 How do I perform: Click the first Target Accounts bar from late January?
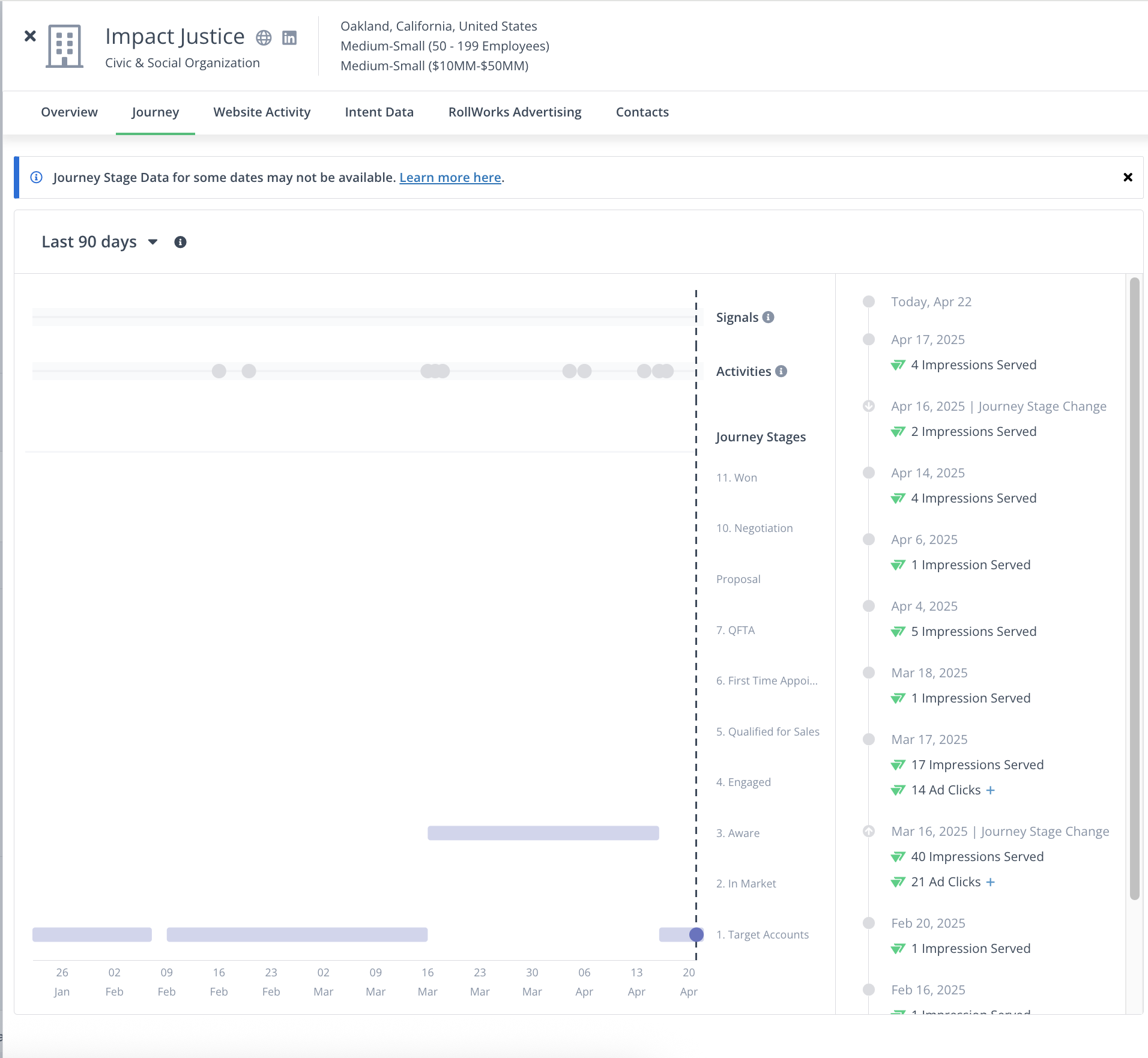point(92,935)
